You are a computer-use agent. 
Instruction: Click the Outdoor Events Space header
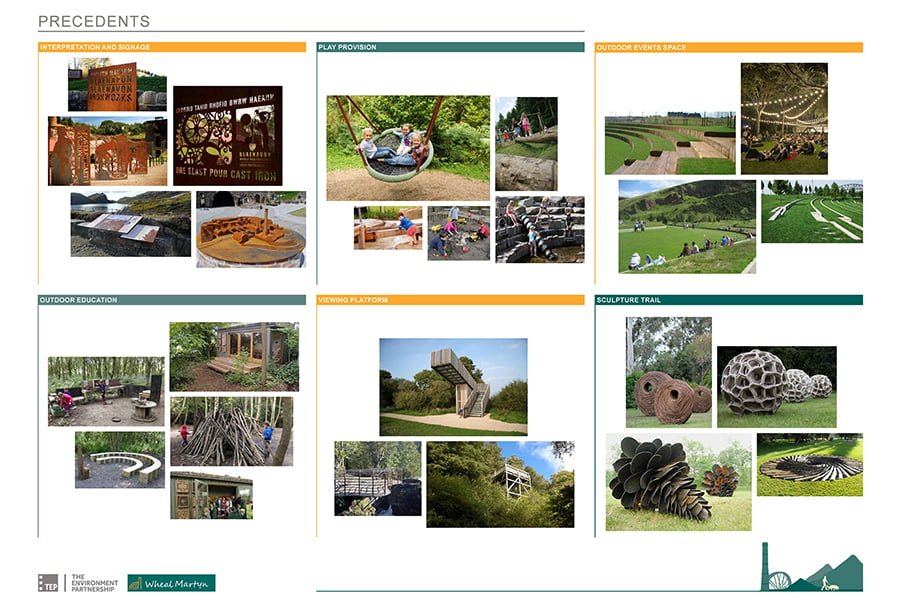point(728,47)
